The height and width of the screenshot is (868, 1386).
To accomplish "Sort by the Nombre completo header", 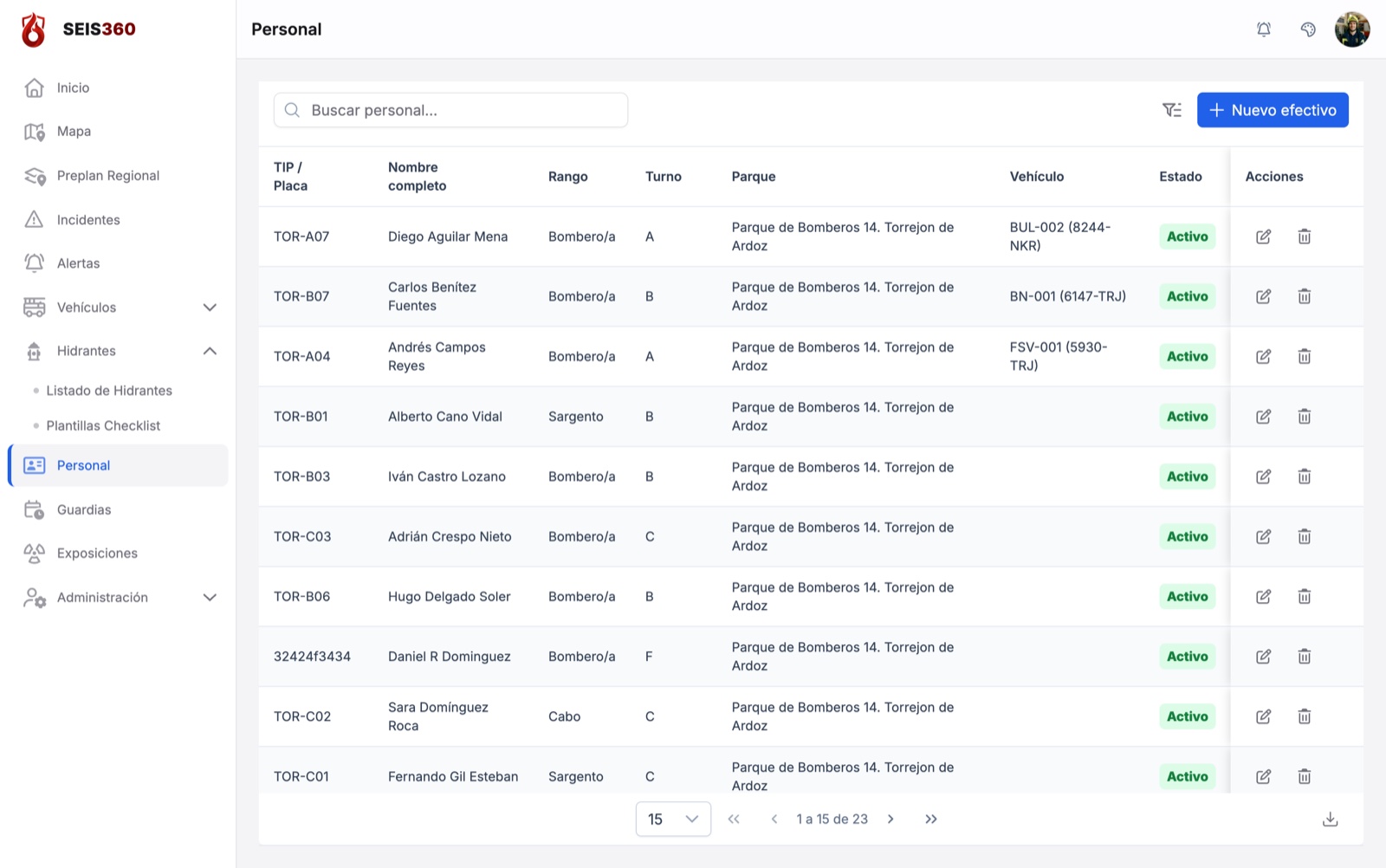I will (x=418, y=177).
